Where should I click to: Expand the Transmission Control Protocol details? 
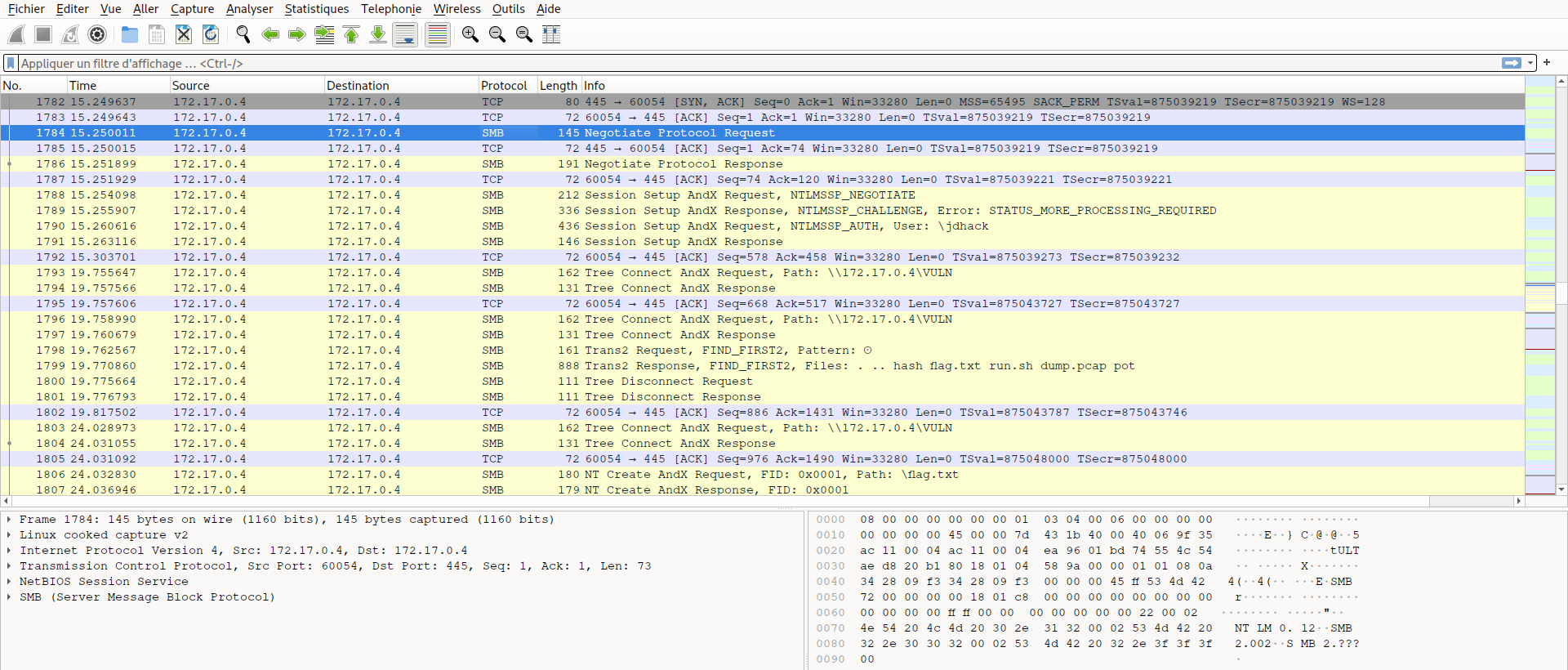tap(9, 566)
